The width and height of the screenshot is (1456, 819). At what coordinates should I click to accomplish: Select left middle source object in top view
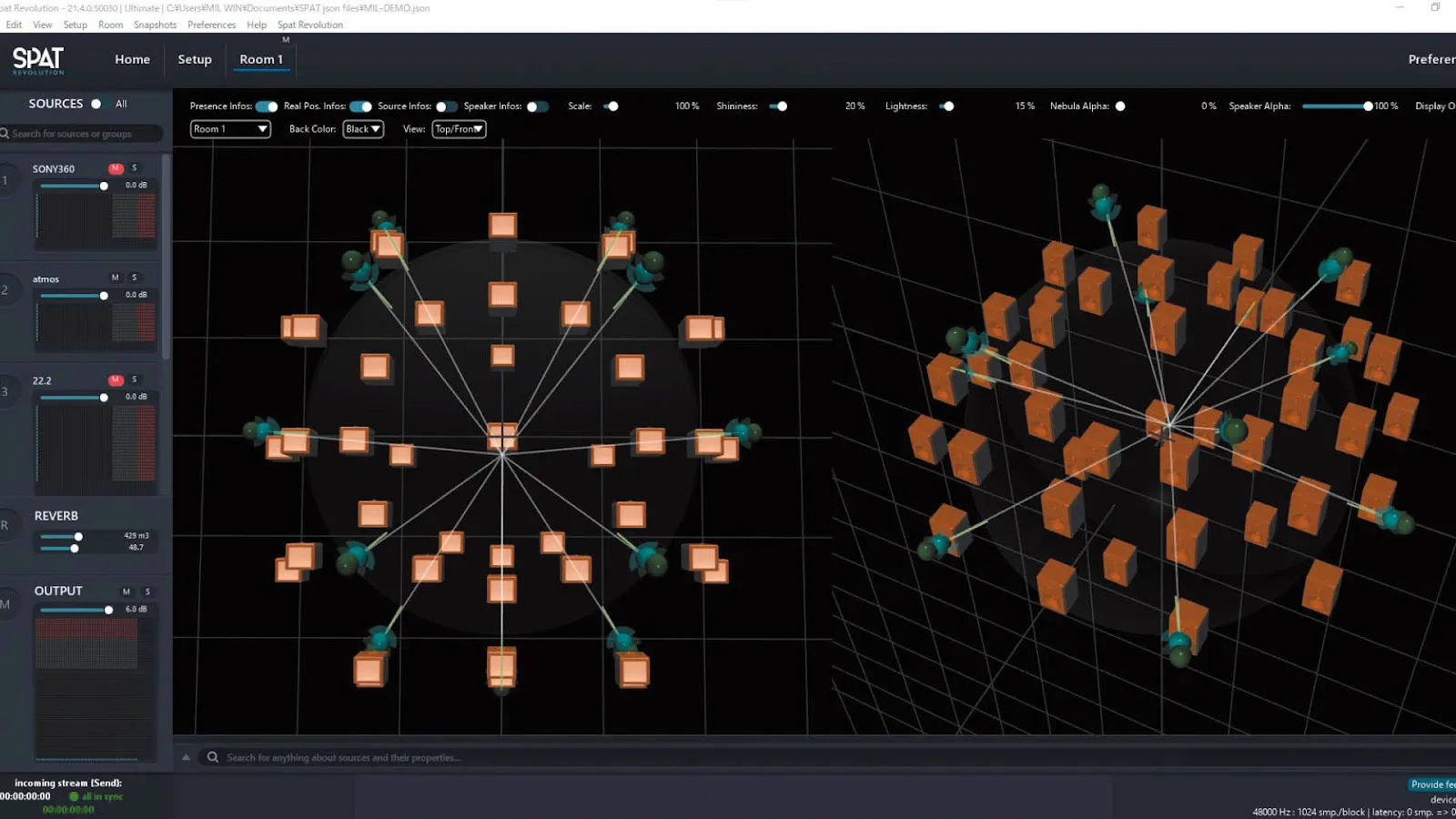pyautogui.click(x=262, y=430)
